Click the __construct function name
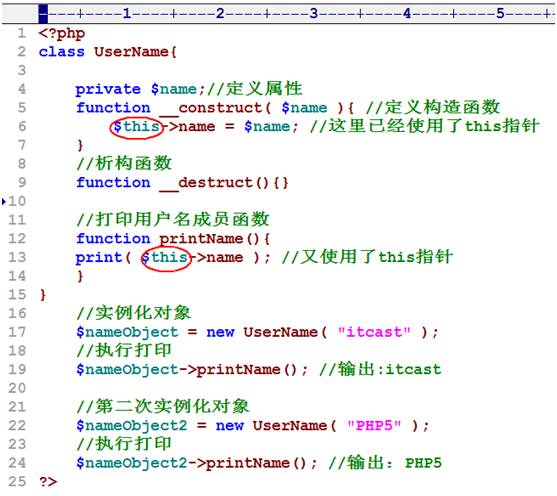The height and width of the screenshot is (496, 557). coord(211,108)
